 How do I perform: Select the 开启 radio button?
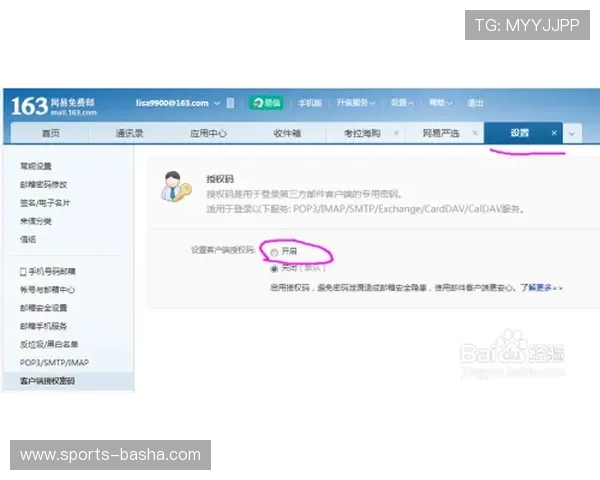(274, 253)
